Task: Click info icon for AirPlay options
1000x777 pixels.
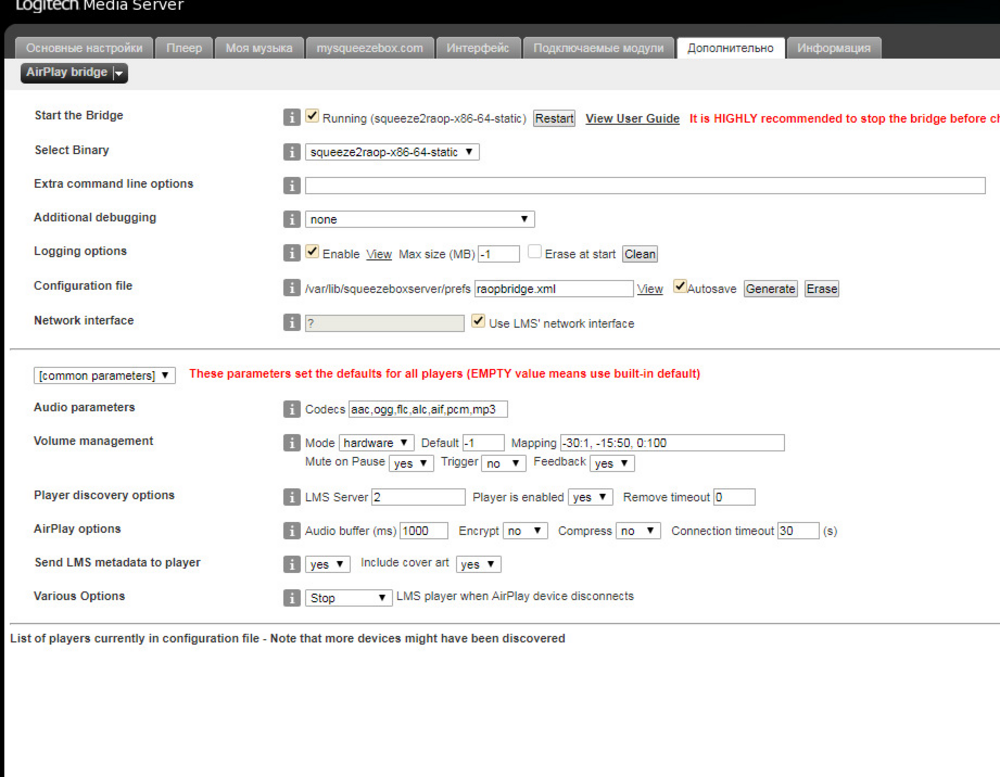Action: [x=291, y=531]
